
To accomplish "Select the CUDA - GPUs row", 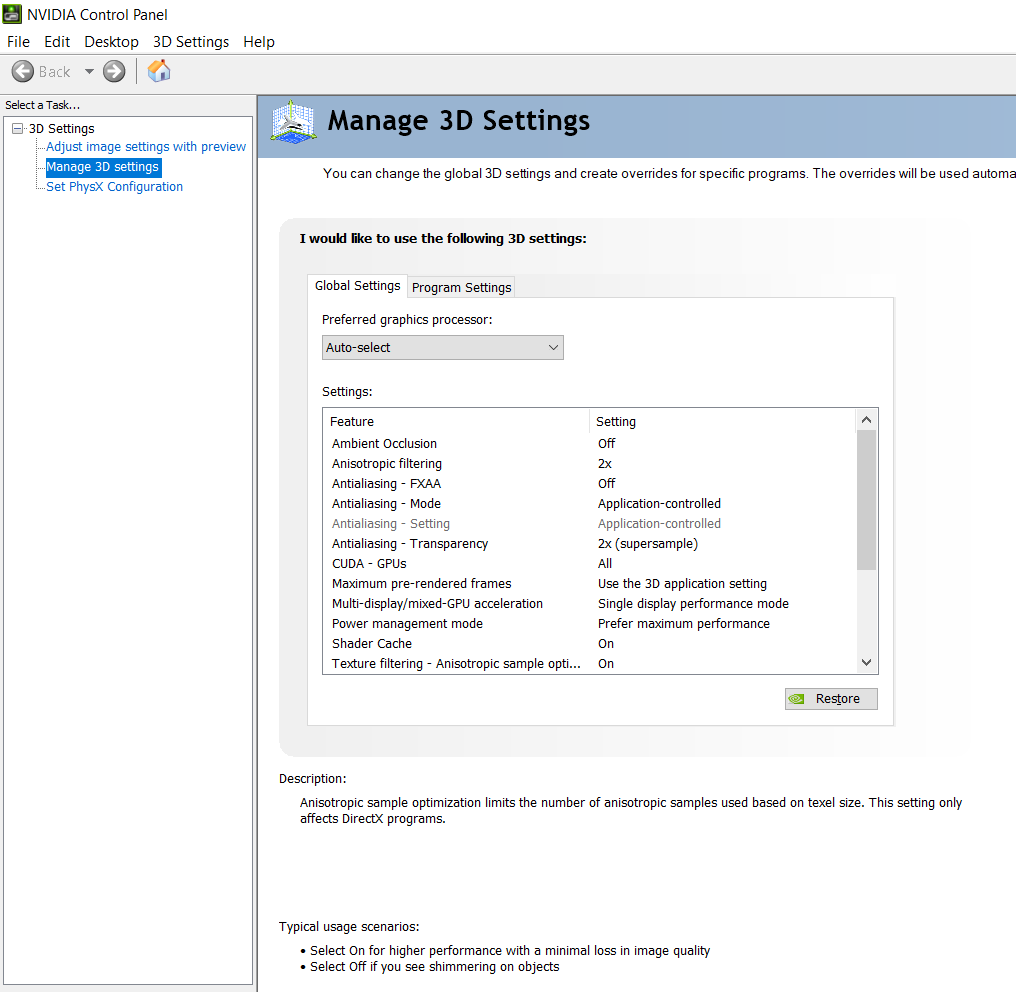I will tap(590, 564).
